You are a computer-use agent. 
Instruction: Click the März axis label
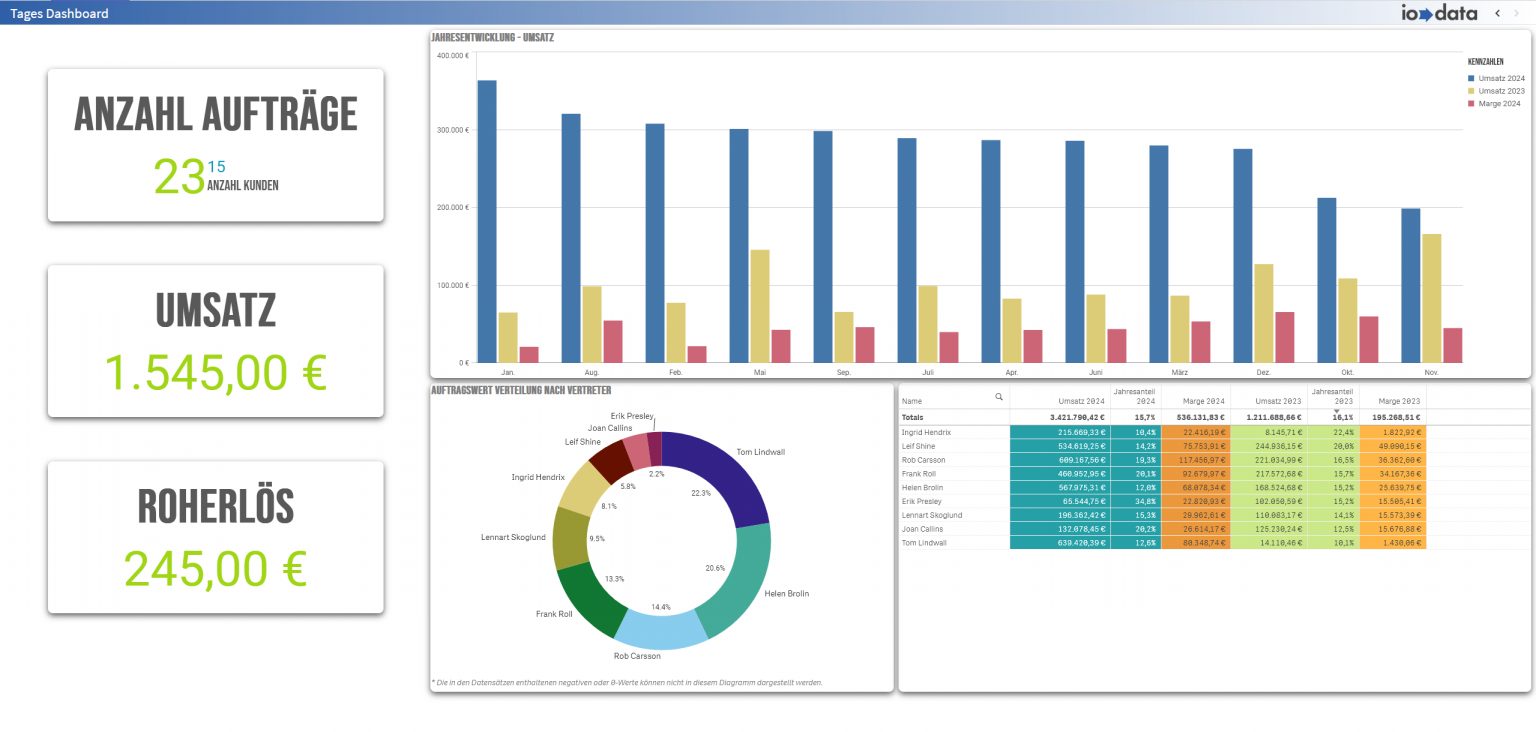pyautogui.click(x=1179, y=372)
